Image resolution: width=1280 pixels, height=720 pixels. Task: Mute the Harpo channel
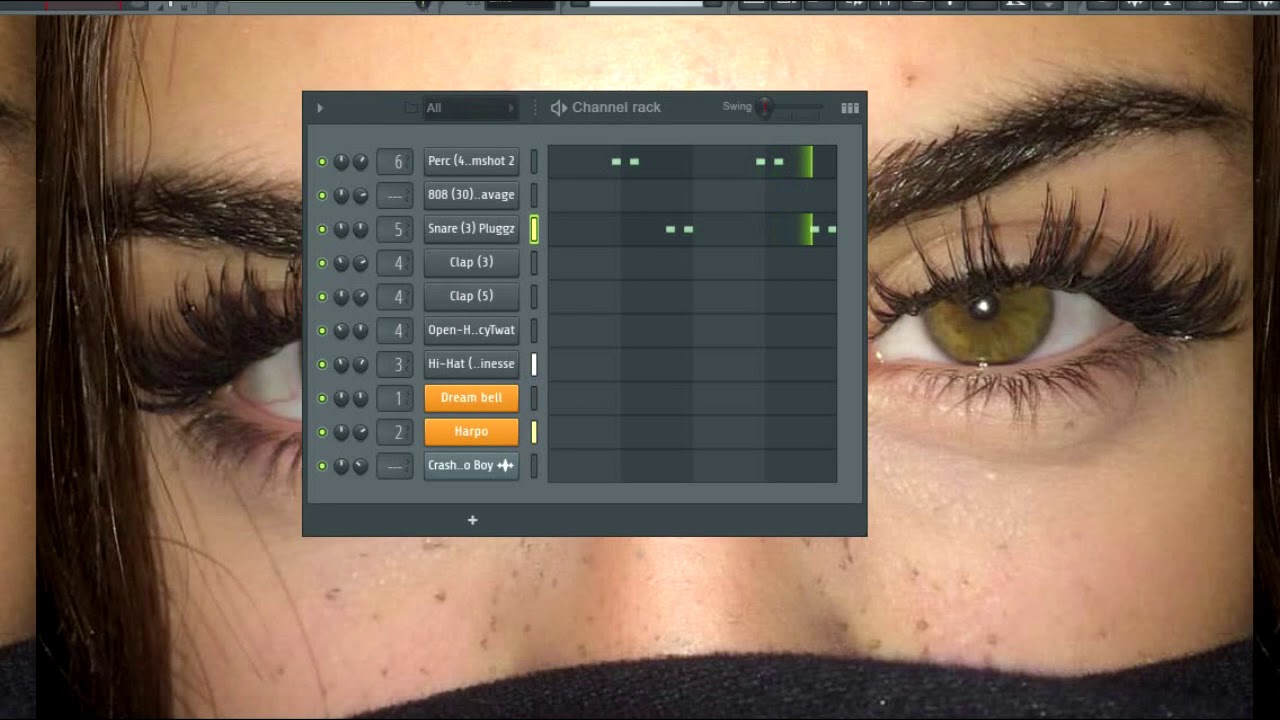click(322, 432)
